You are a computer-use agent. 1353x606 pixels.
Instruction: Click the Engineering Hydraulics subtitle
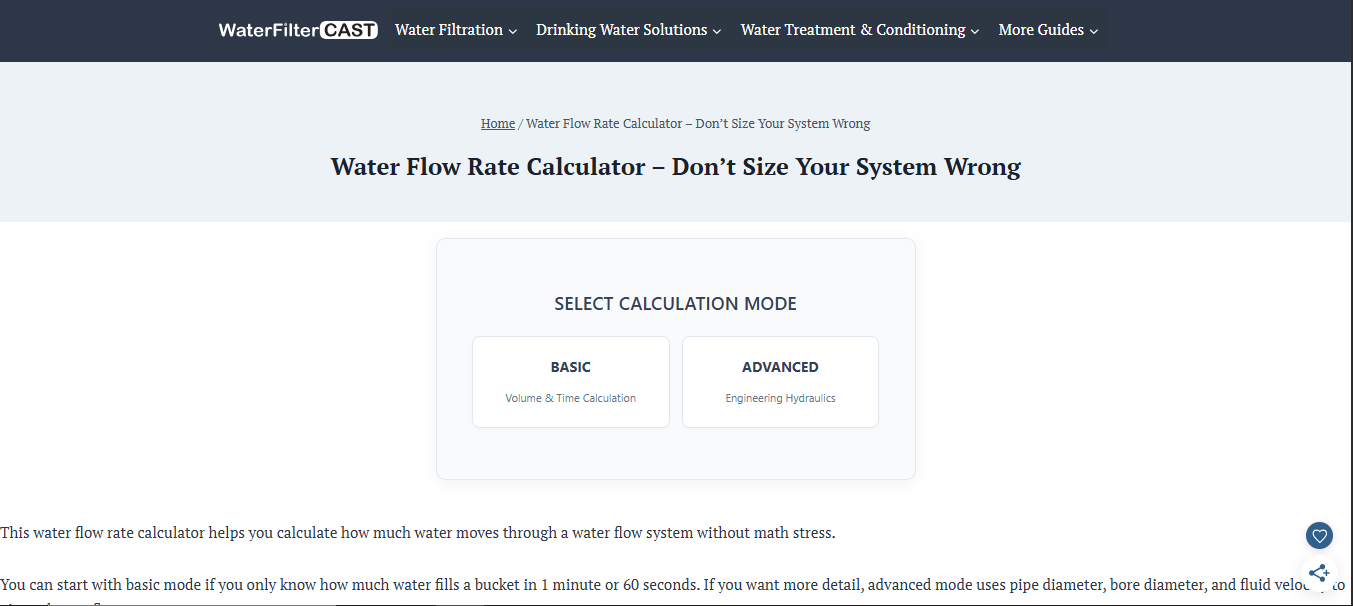tap(780, 398)
